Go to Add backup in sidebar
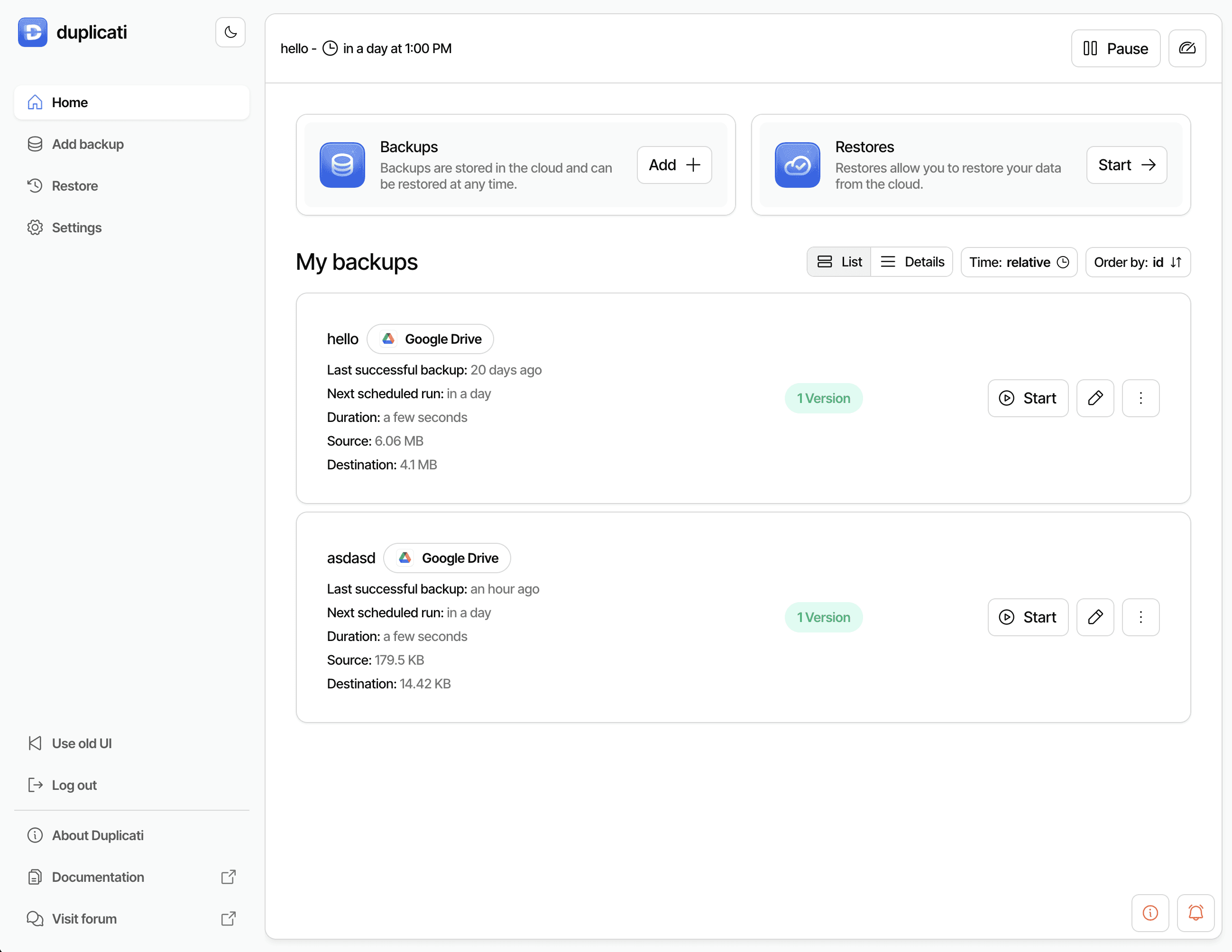The height and width of the screenshot is (952, 1232). pos(87,145)
